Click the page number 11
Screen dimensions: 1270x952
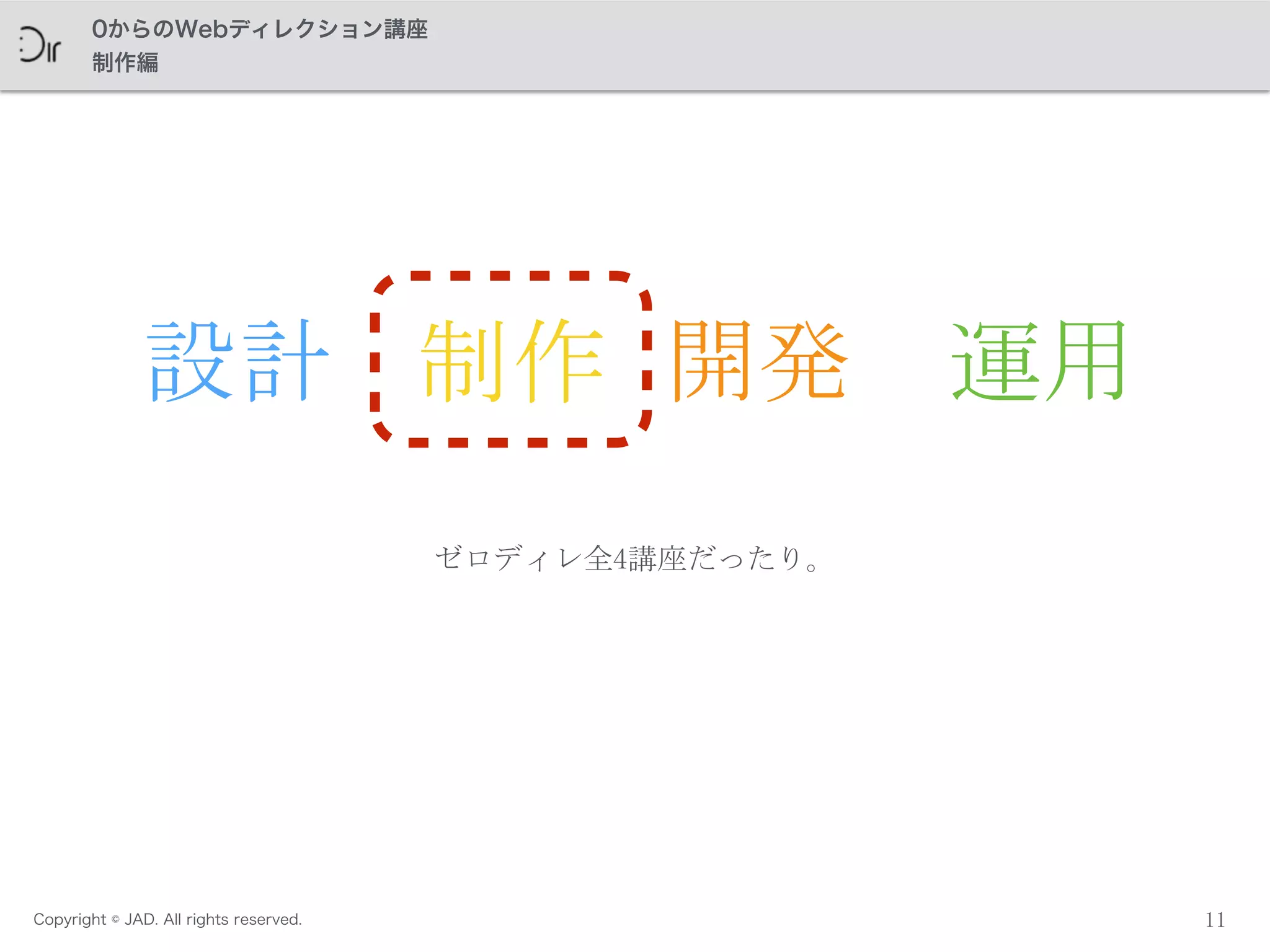pyautogui.click(x=1215, y=920)
